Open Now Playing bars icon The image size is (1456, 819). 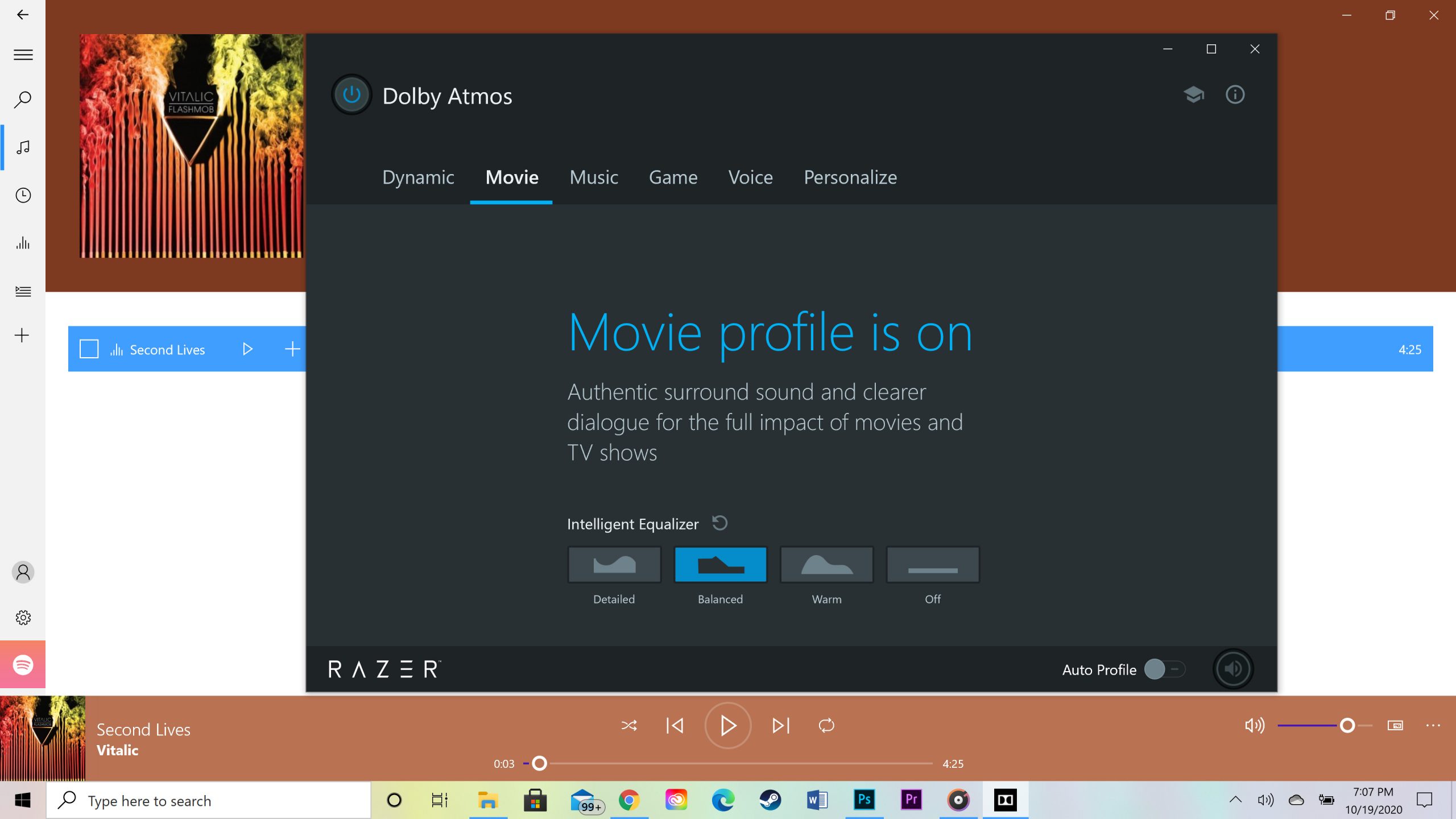click(x=23, y=243)
